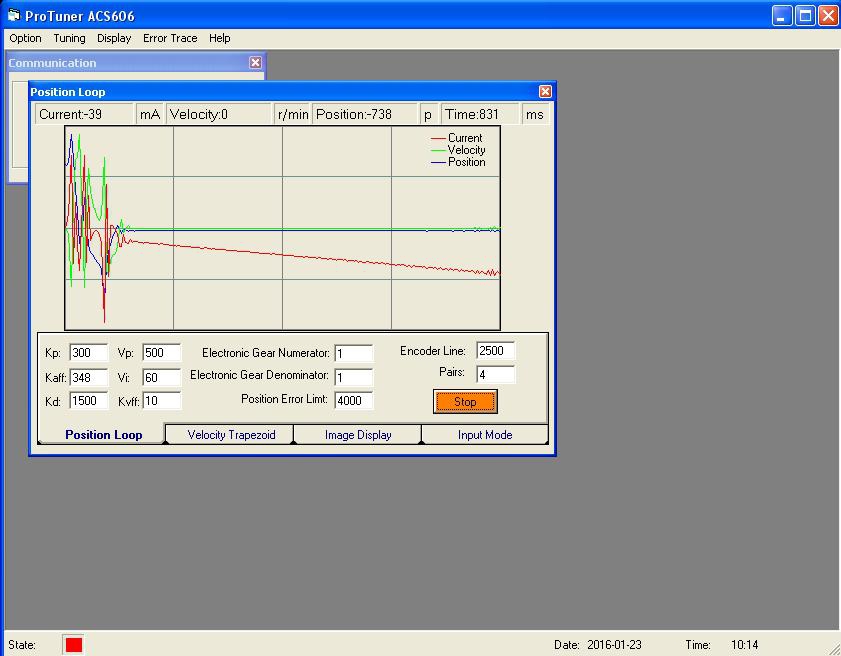Close the ProTuner ACS606 application

click(x=828, y=16)
